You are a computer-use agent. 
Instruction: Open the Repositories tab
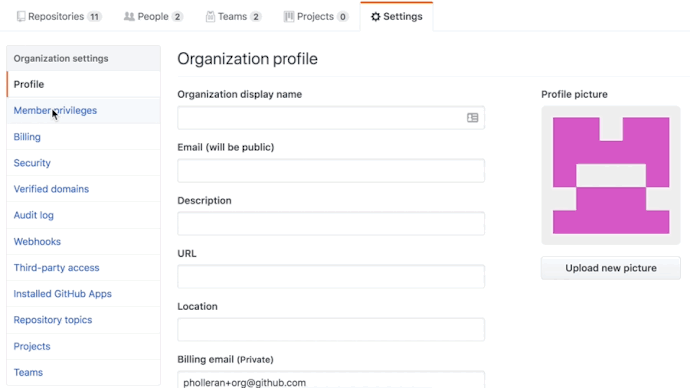click(x=59, y=17)
